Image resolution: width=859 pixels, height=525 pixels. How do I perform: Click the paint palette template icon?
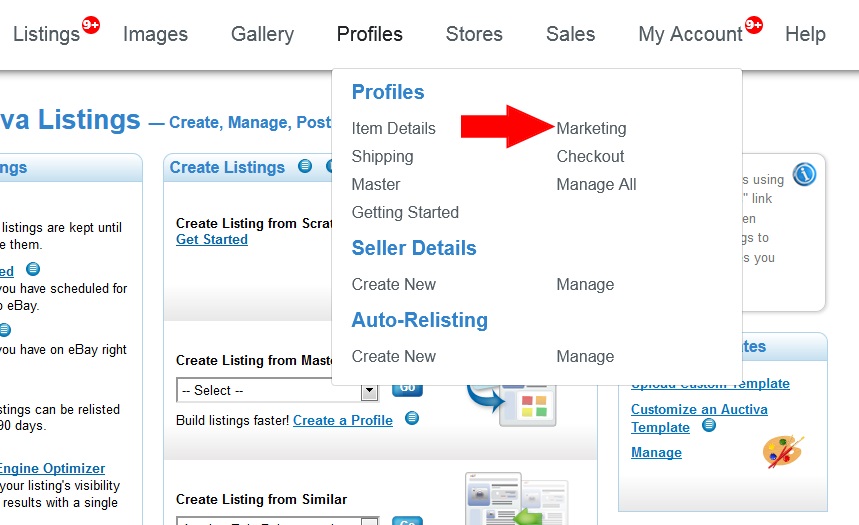pos(782,451)
